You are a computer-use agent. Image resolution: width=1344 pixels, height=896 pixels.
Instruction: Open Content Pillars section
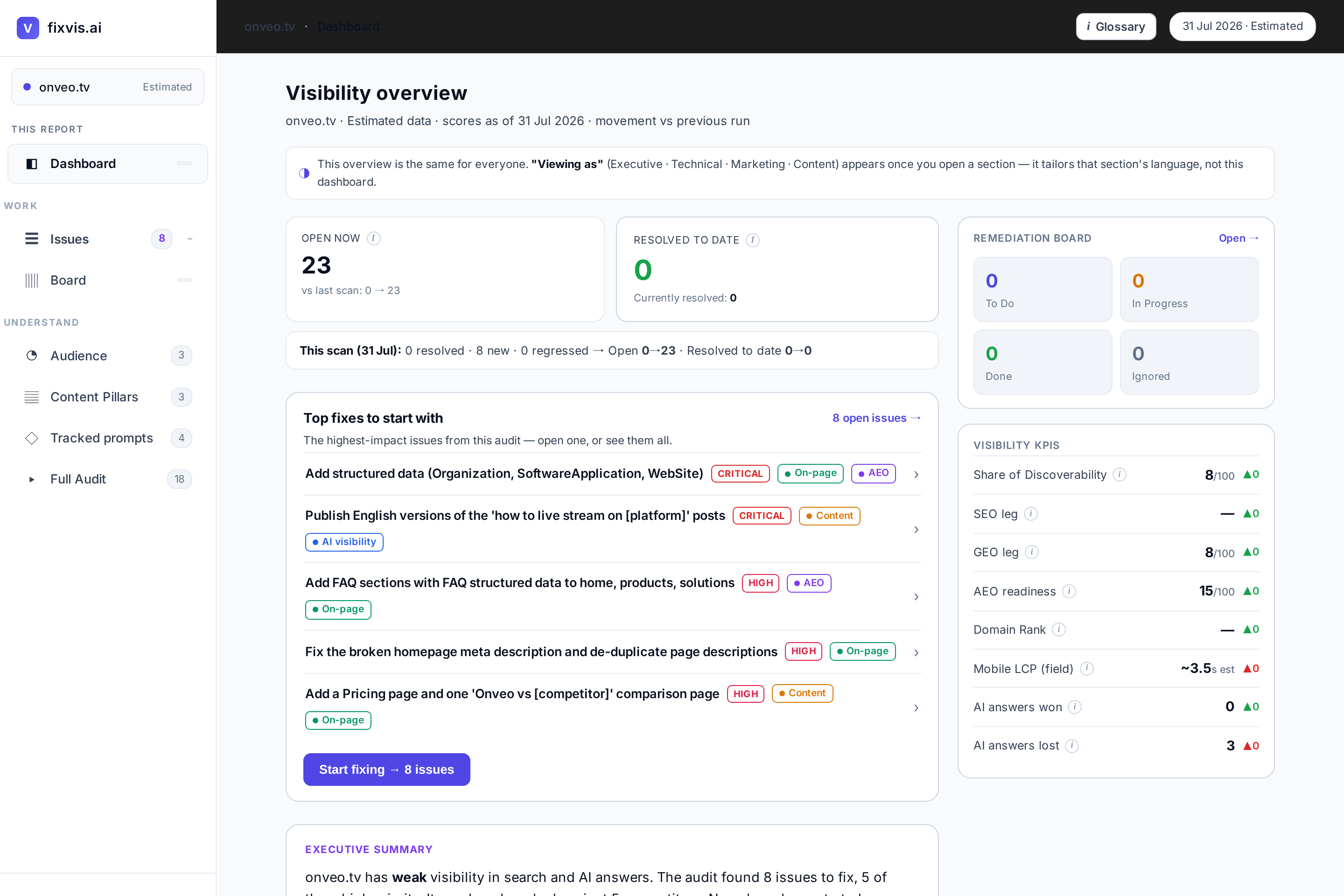(x=107, y=397)
